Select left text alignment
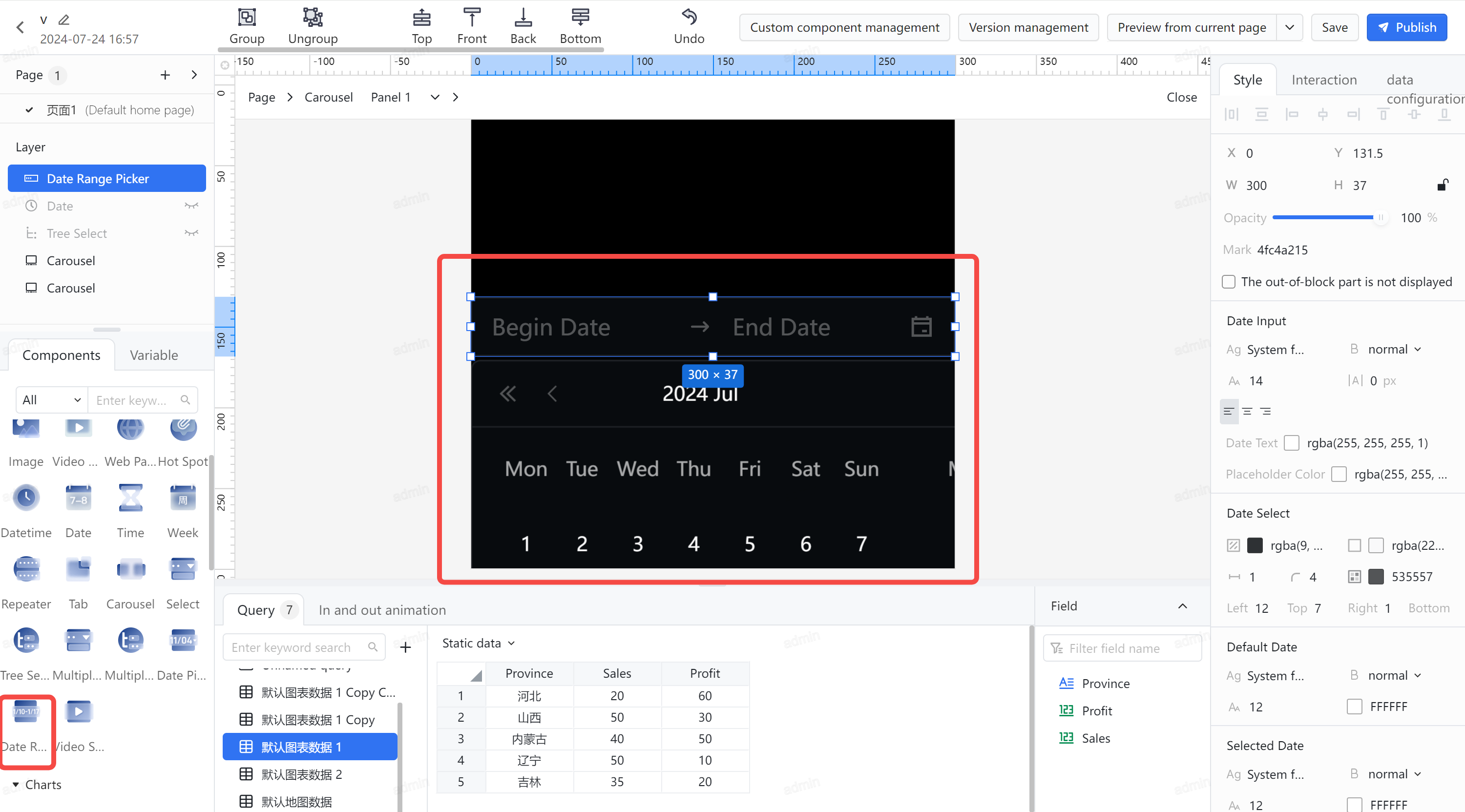The height and width of the screenshot is (812, 1465). (x=1229, y=411)
